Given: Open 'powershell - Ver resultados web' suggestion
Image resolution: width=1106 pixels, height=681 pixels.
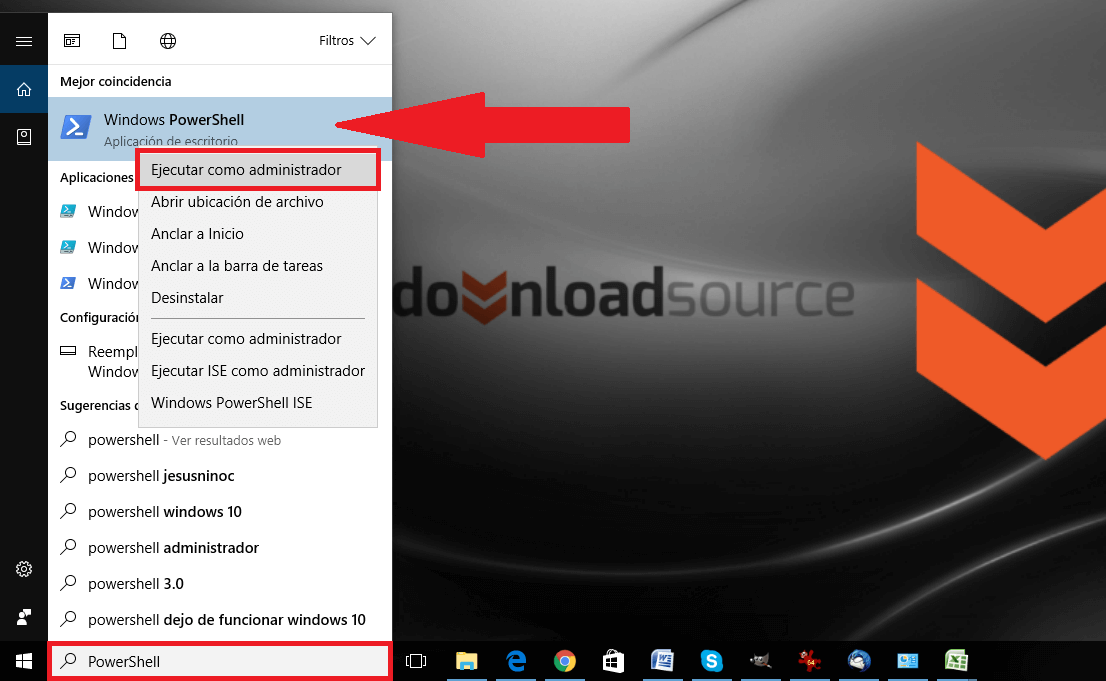Looking at the screenshot, I should point(220,440).
